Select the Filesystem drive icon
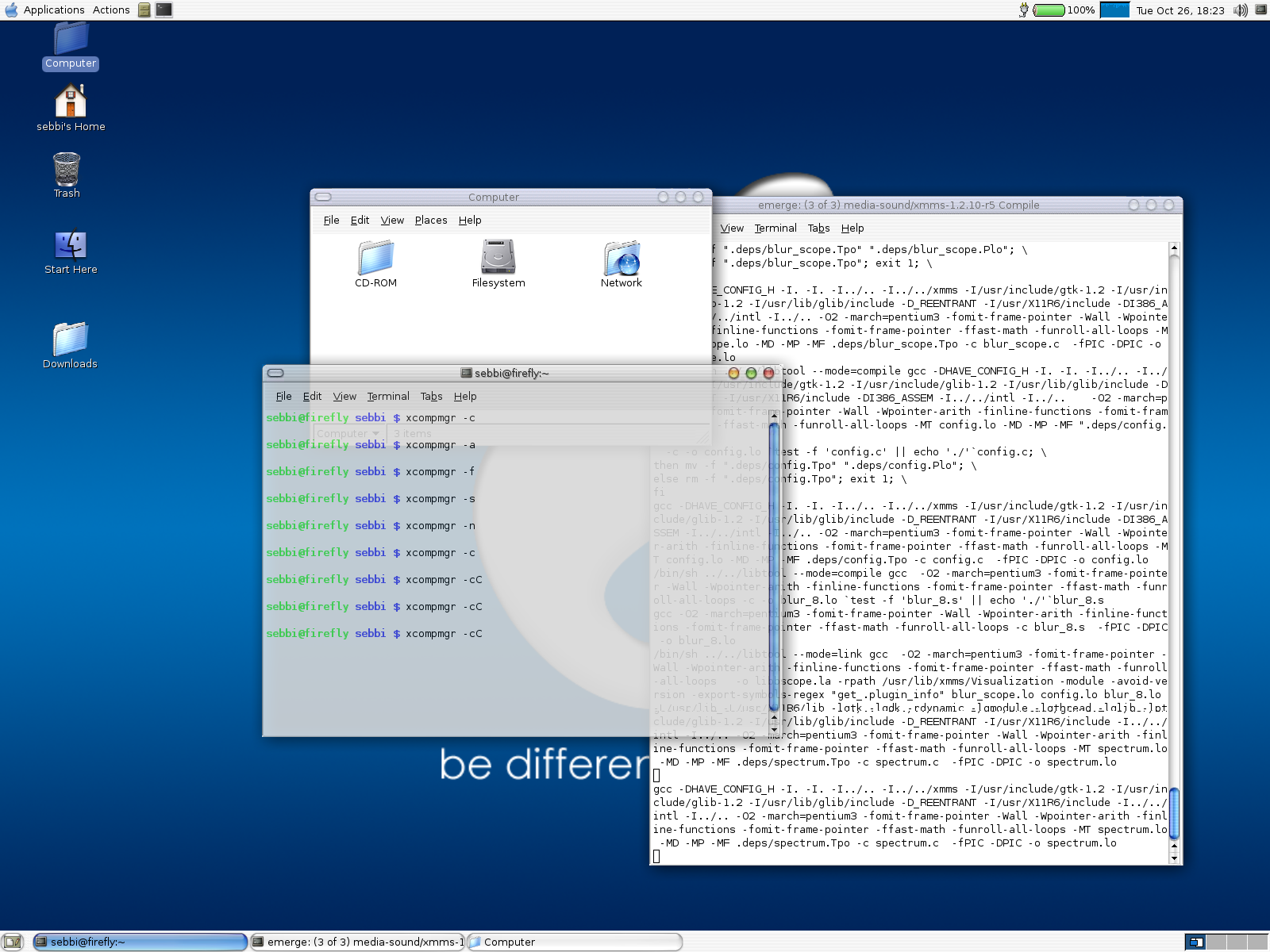The image size is (1270, 952). (498, 258)
